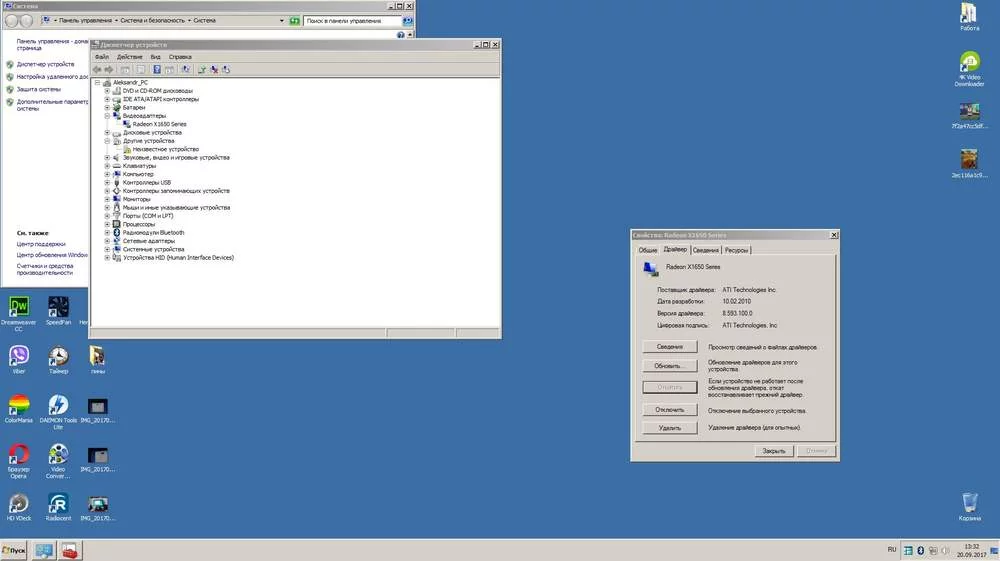Screen dimensions: 1000x561
Task: Collapse the Видеоадаптеры node
Action: point(107,115)
